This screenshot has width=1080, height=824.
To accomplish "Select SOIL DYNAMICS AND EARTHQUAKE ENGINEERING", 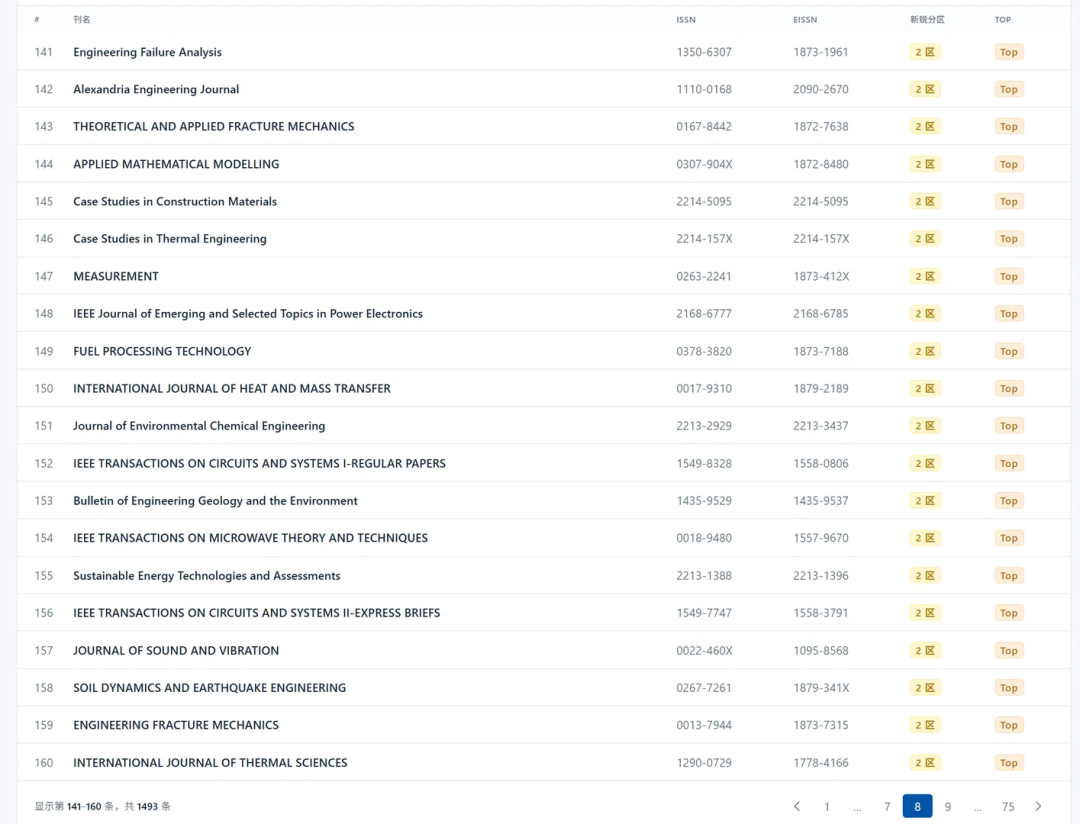I will click(209, 688).
